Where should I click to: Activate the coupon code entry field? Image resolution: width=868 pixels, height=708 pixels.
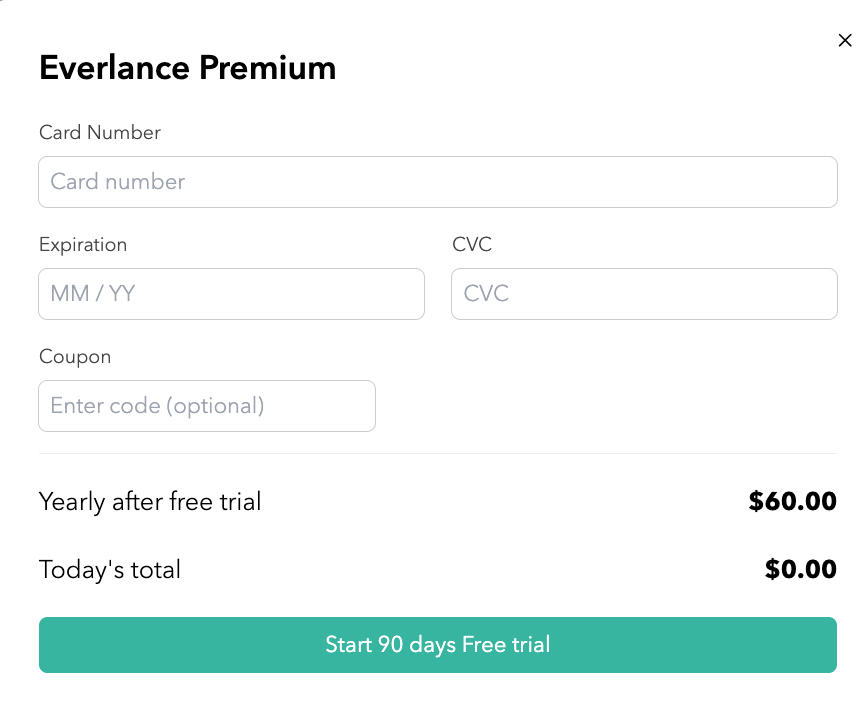pyautogui.click(x=207, y=406)
